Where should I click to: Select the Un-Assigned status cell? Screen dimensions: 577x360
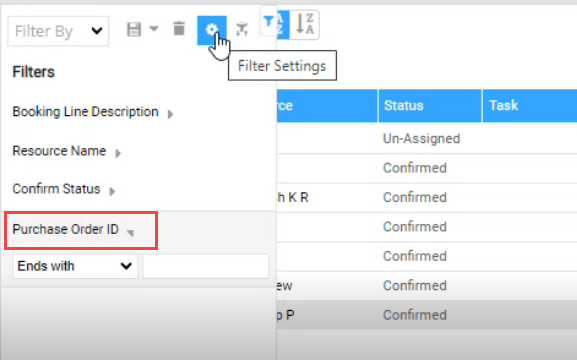(422, 139)
